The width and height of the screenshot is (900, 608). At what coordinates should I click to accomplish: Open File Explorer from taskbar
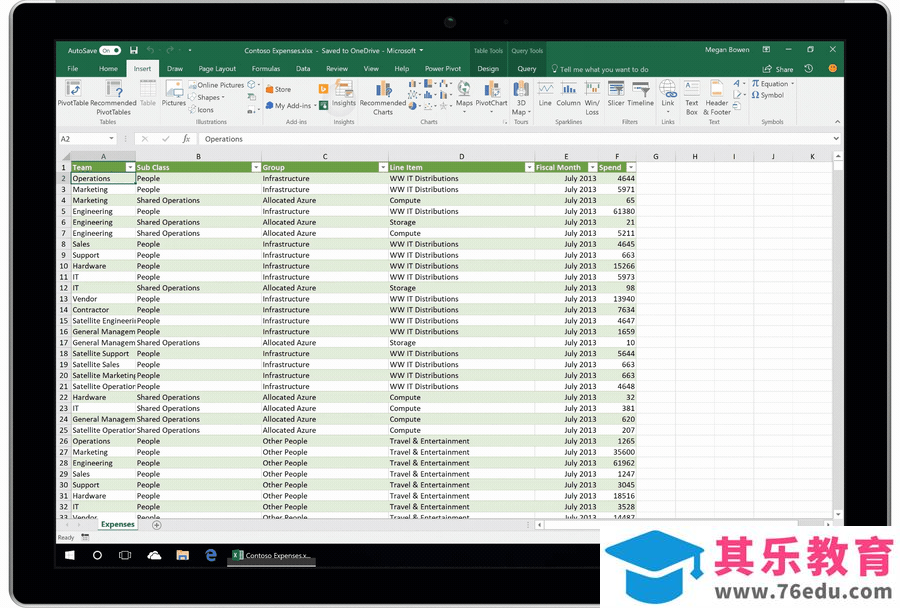[x=183, y=555]
